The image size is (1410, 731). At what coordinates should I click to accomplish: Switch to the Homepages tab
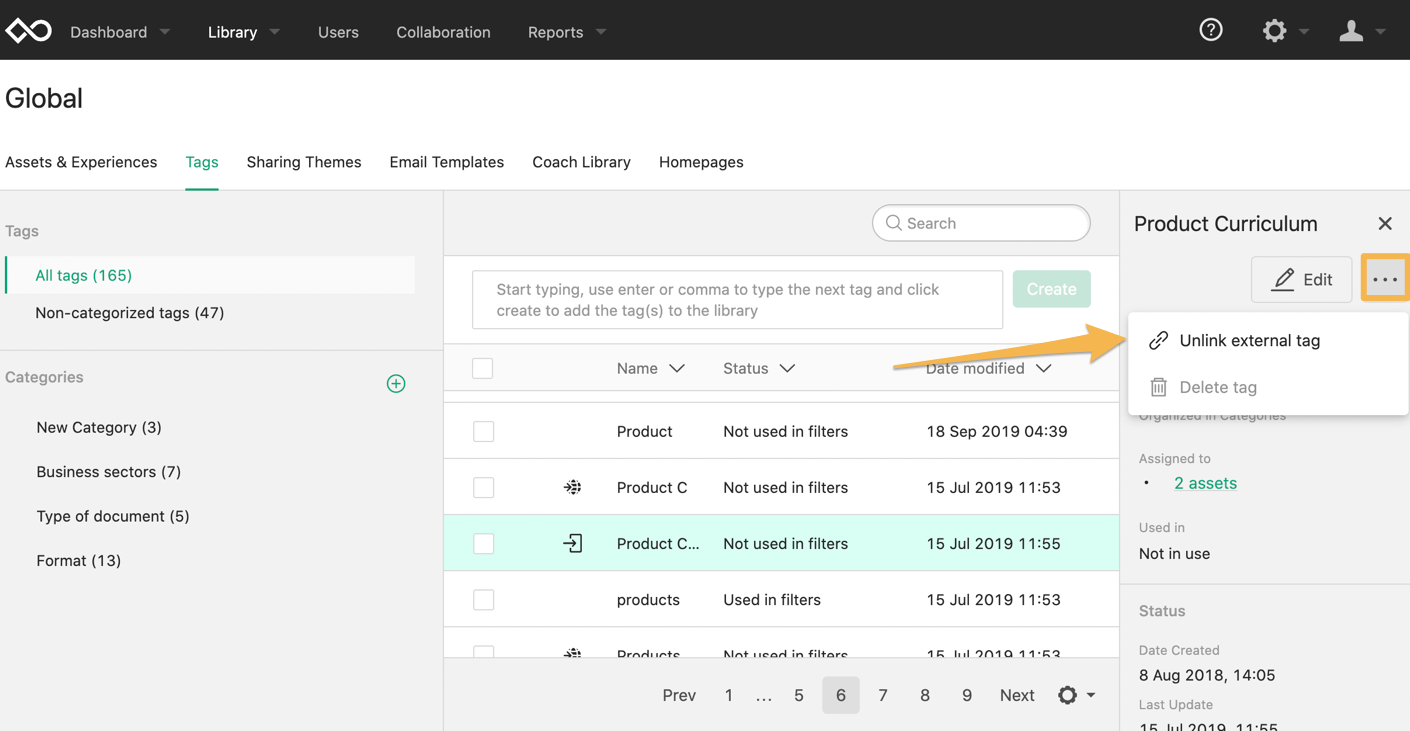point(701,162)
